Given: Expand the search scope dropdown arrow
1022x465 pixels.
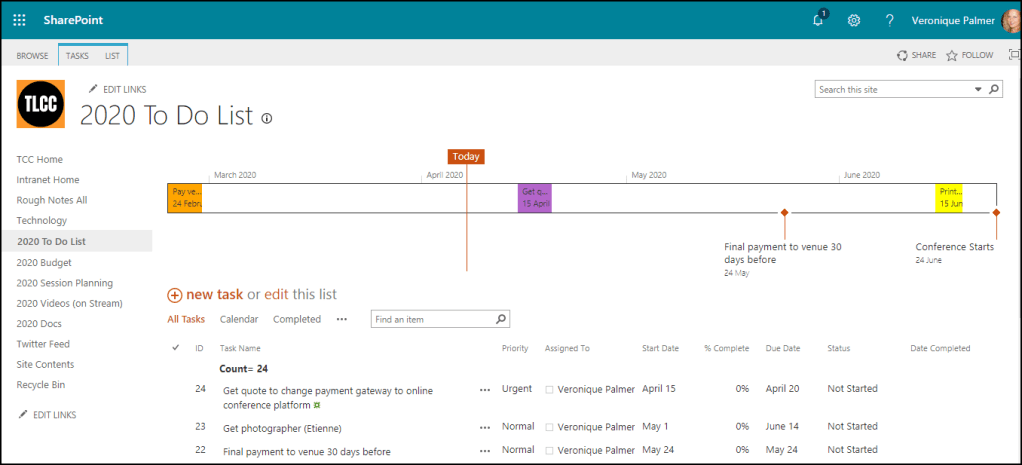Looking at the screenshot, I should 978,90.
